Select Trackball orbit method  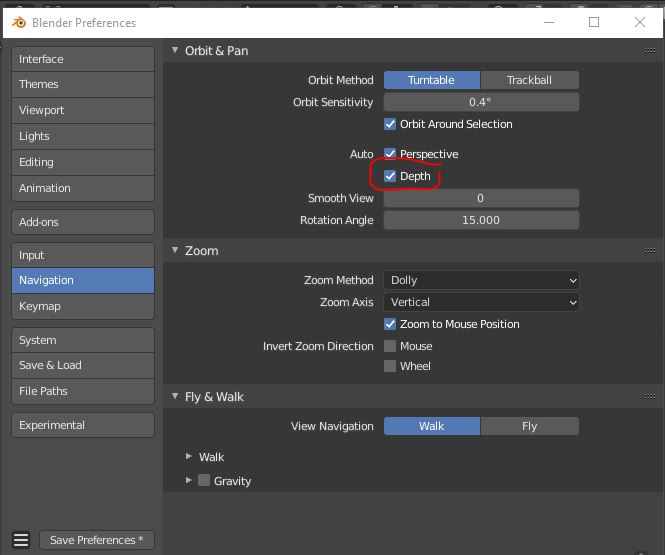coord(529,80)
